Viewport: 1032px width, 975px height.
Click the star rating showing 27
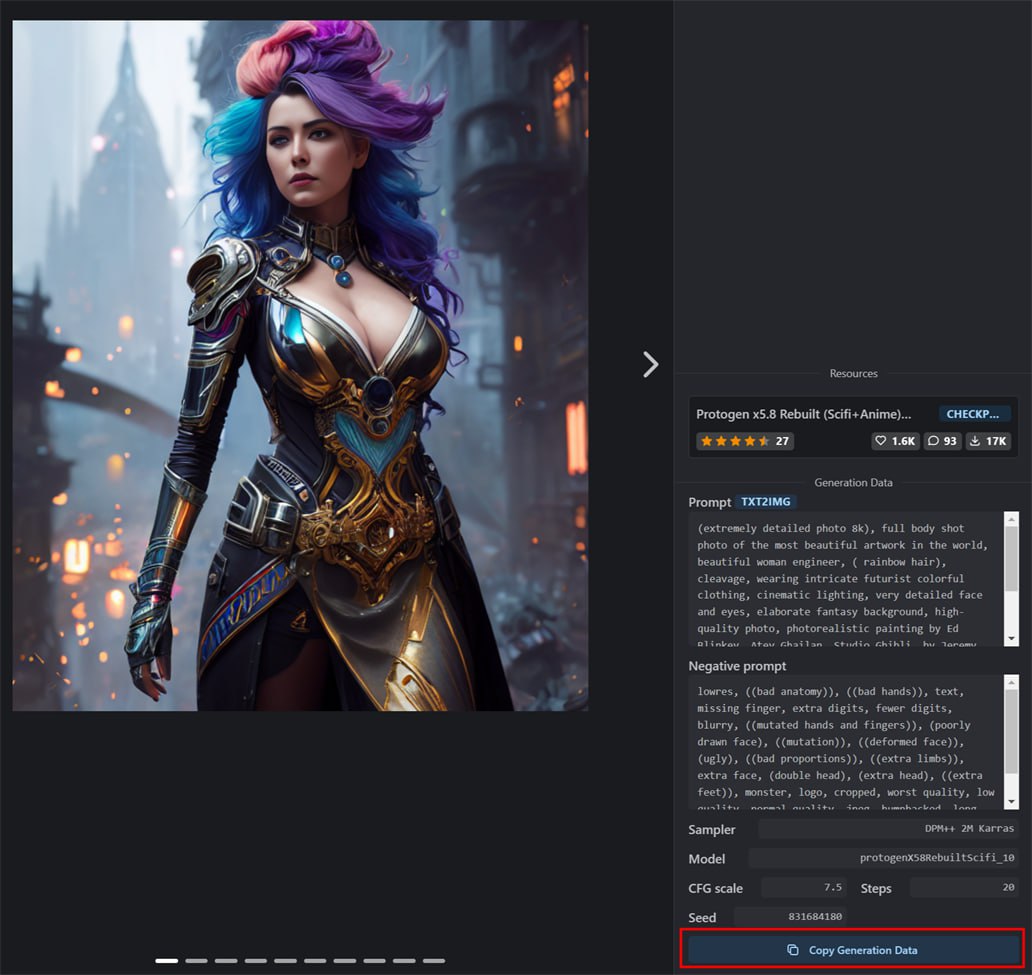click(x=744, y=441)
